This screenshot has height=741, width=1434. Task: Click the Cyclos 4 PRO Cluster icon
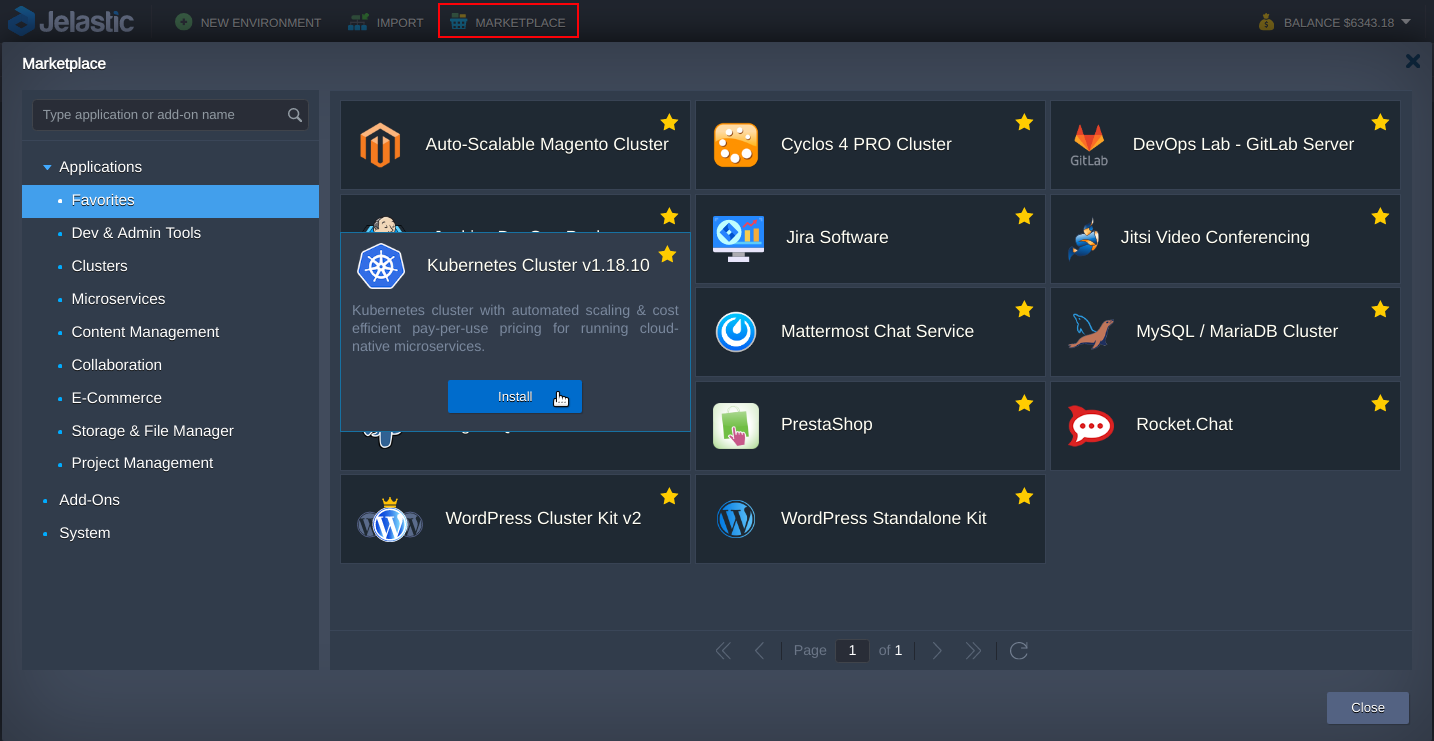point(736,145)
